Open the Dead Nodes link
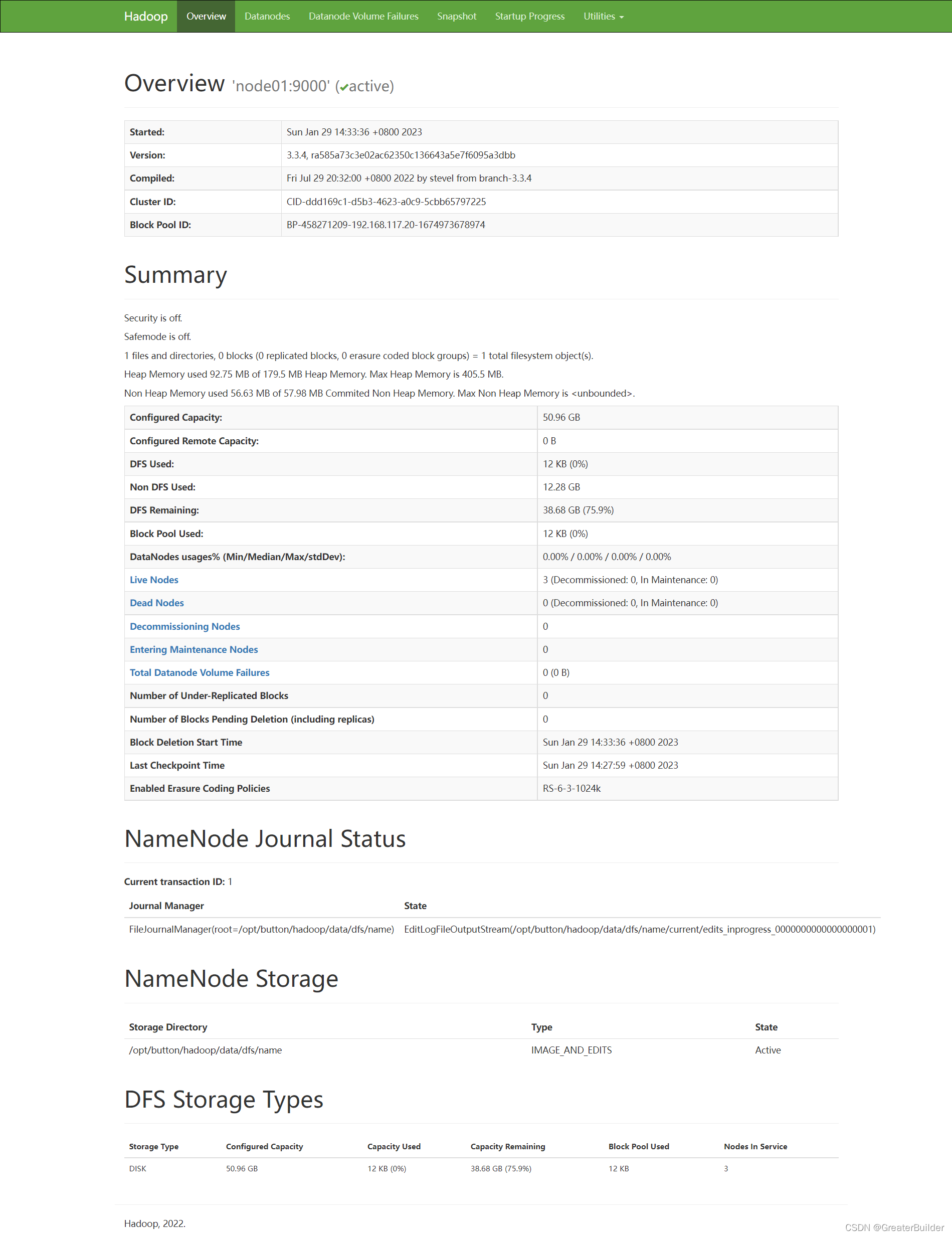The height and width of the screenshot is (1236, 952). (157, 603)
